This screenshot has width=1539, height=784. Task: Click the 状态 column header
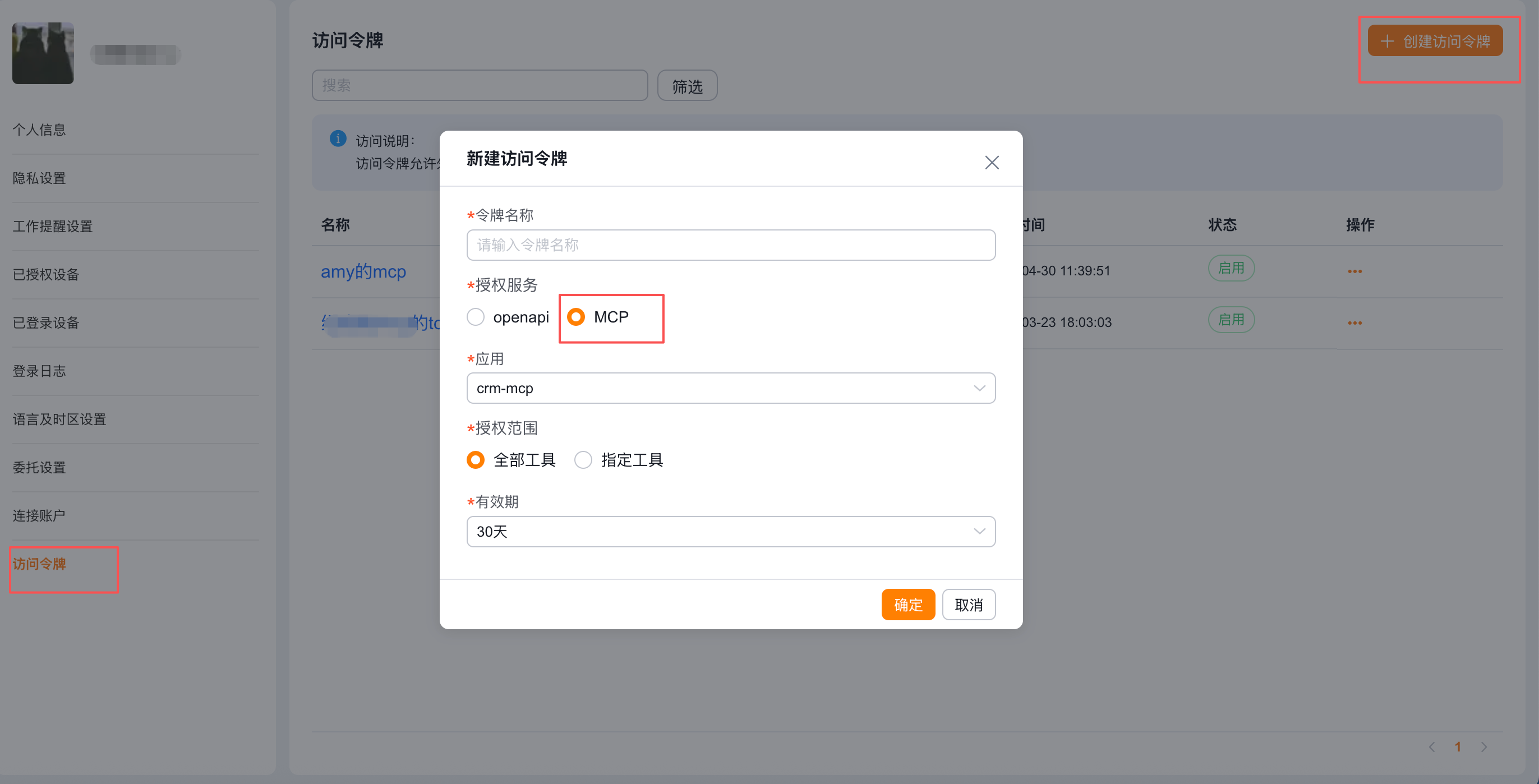(x=1222, y=225)
